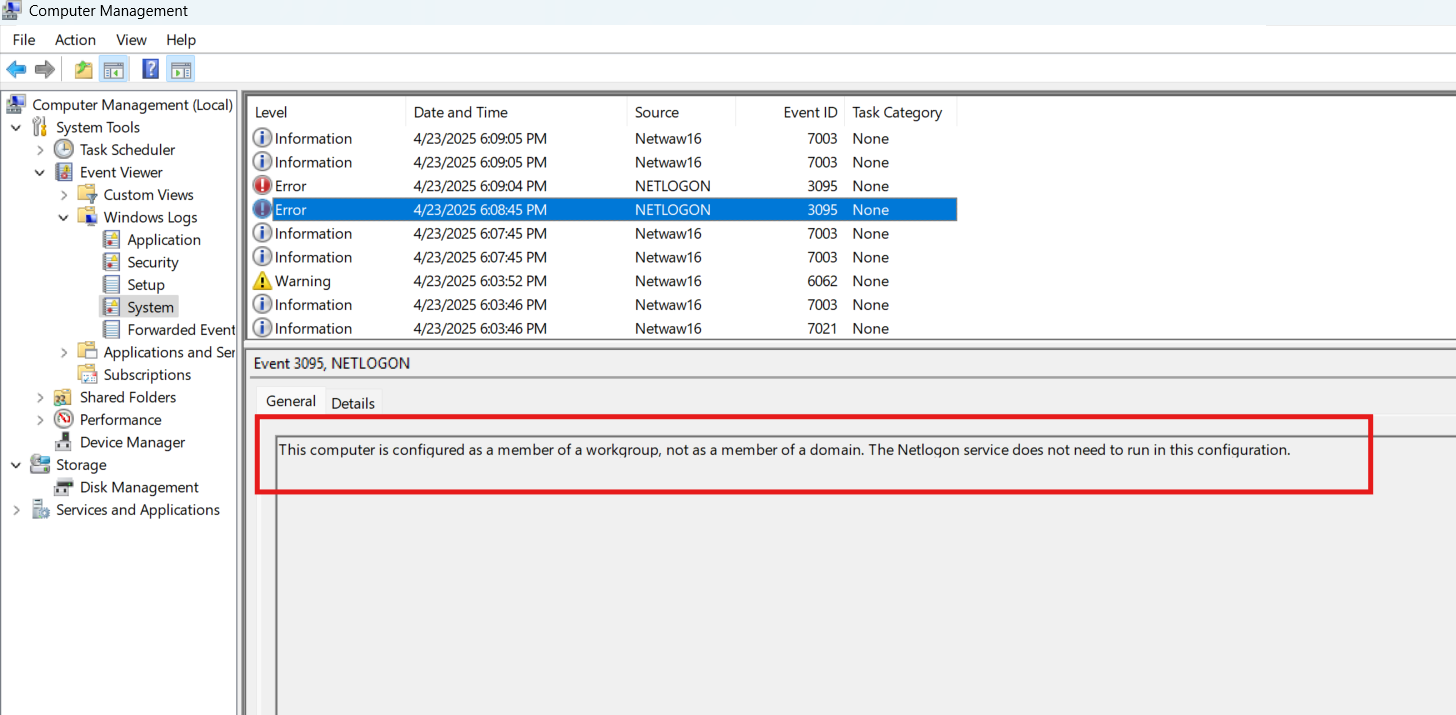
Task: Open the Action menu
Action: point(75,40)
